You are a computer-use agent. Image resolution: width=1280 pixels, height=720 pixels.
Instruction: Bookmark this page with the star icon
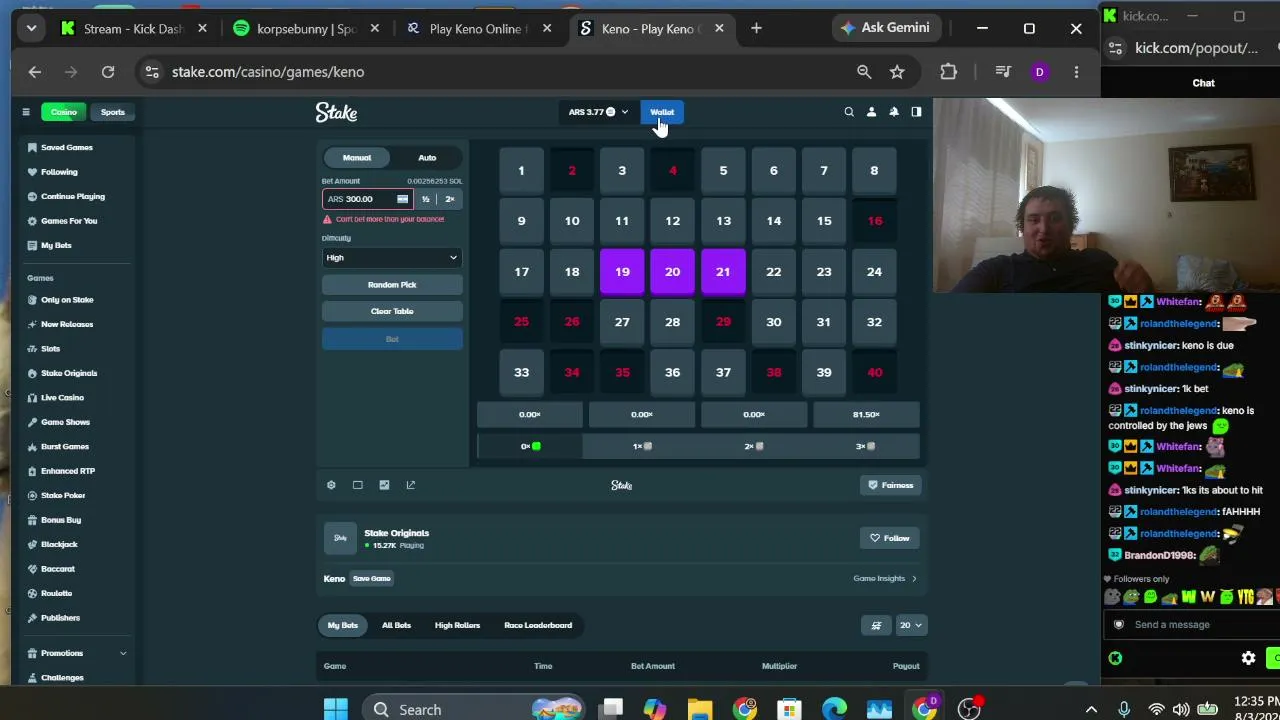[897, 72]
